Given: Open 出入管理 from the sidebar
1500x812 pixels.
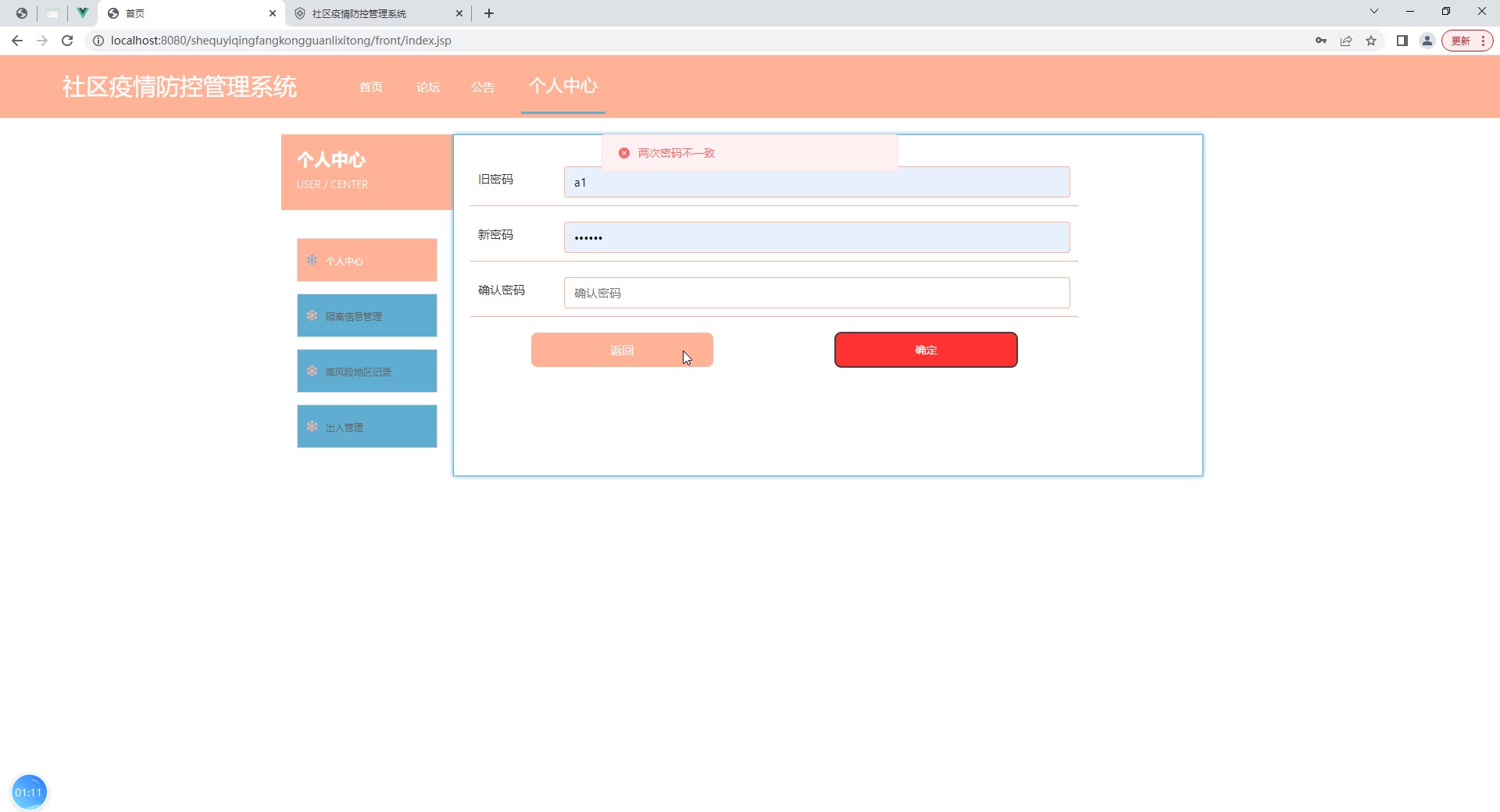Looking at the screenshot, I should [x=367, y=426].
